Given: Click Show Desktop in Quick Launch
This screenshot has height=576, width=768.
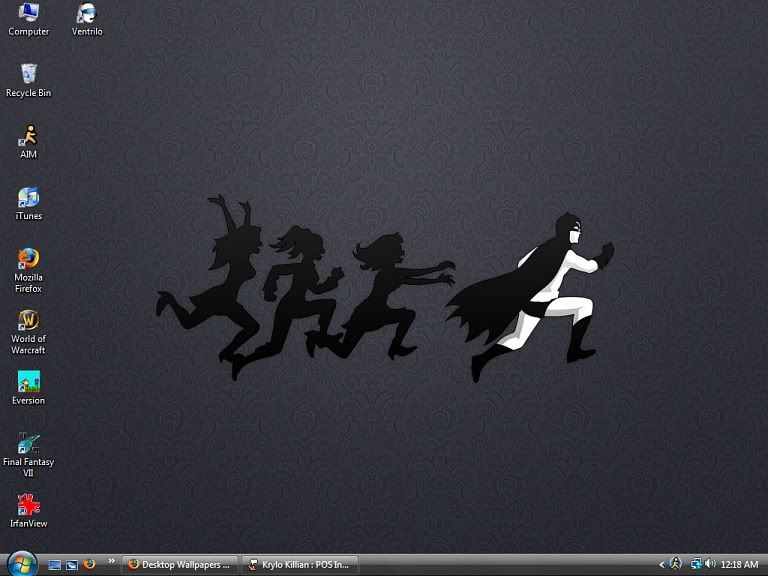Looking at the screenshot, I should click(55, 565).
